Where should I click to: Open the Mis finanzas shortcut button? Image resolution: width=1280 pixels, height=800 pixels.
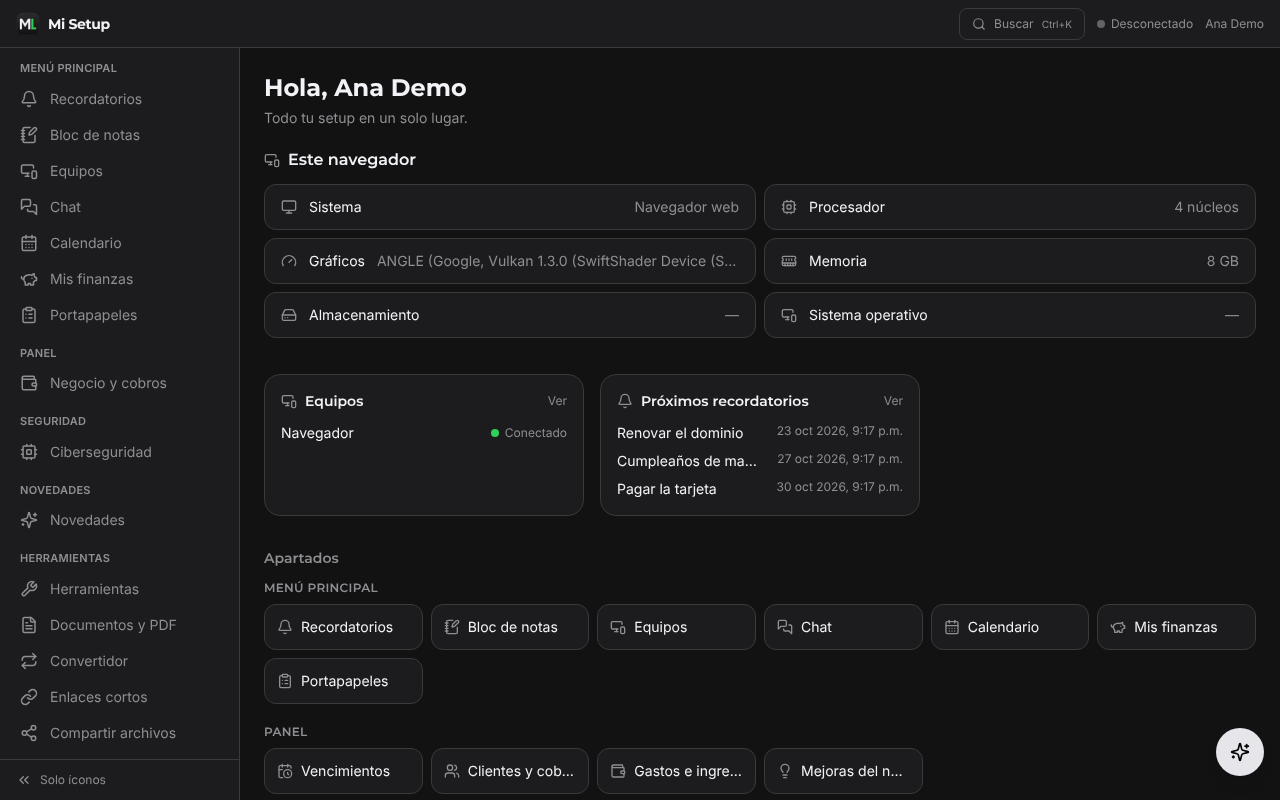tap(1176, 627)
